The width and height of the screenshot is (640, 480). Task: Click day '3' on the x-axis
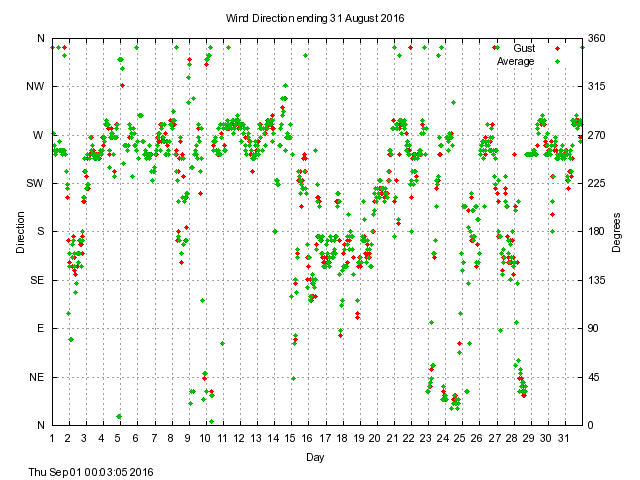click(84, 438)
